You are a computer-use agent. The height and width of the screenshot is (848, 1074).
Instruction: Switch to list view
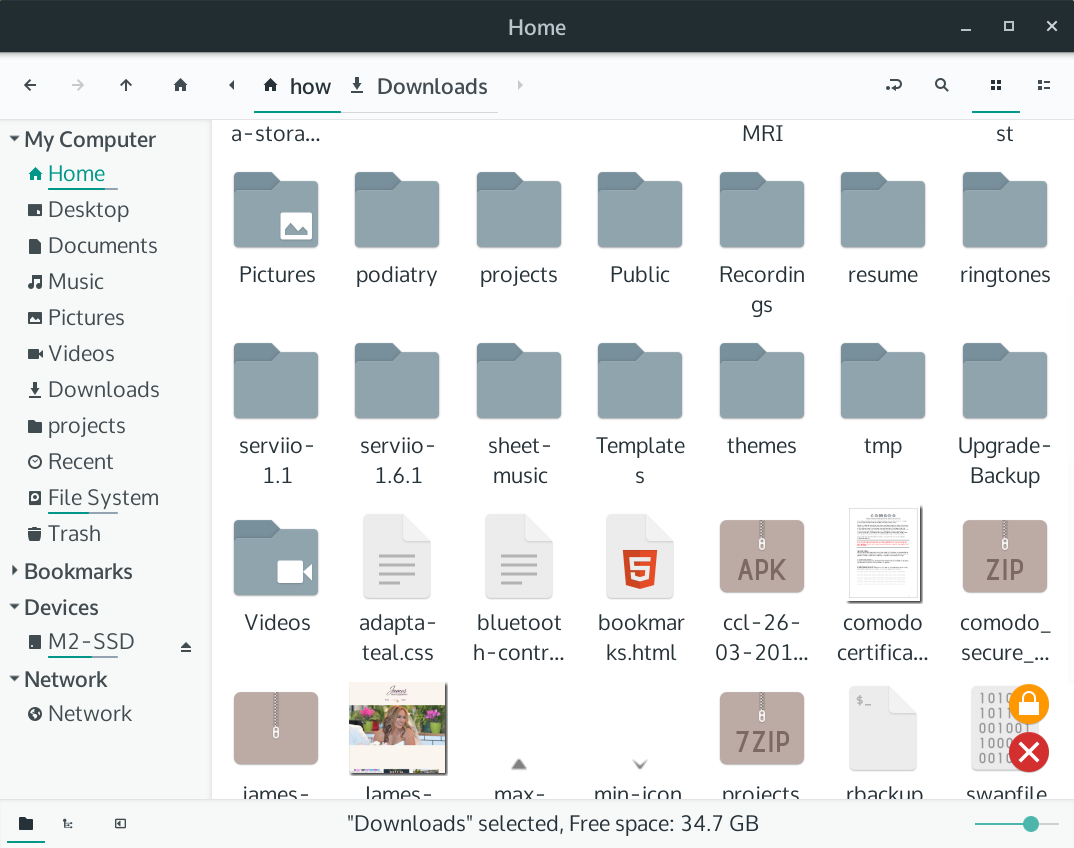tap(1044, 85)
